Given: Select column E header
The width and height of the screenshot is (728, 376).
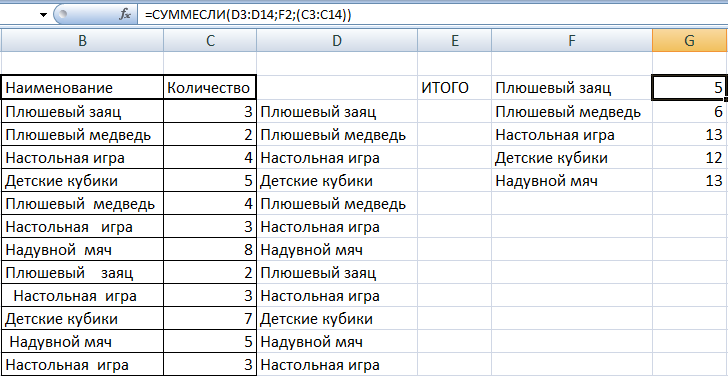Looking at the screenshot, I should point(455,41).
